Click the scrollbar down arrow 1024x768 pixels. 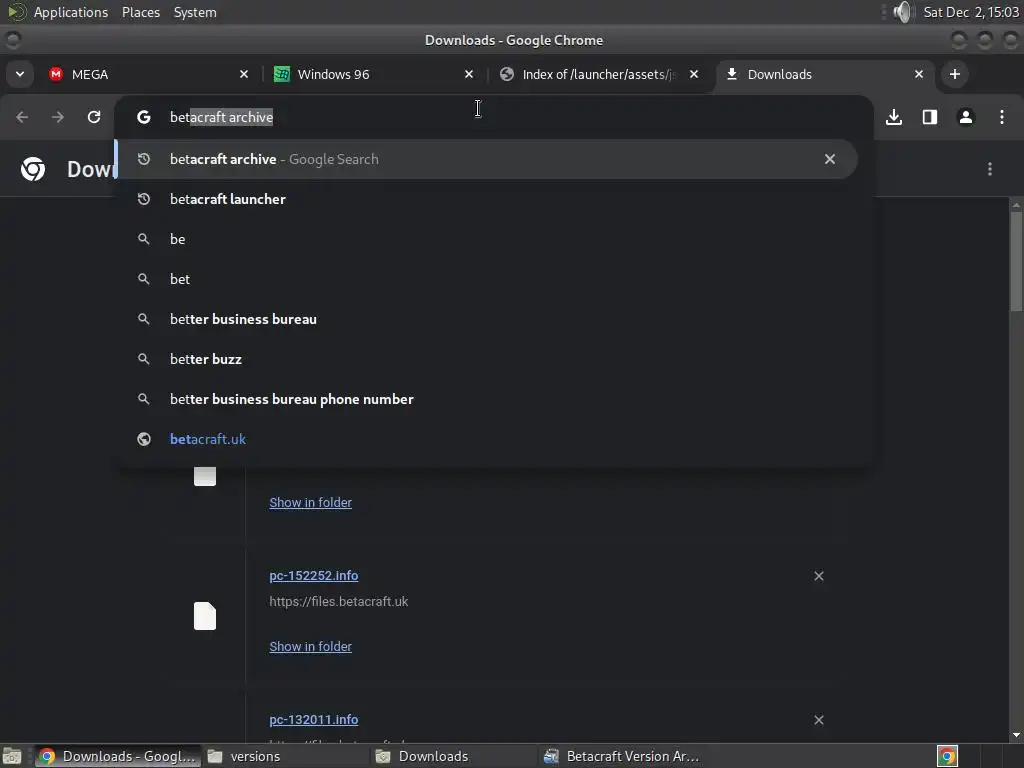(x=1016, y=735)
